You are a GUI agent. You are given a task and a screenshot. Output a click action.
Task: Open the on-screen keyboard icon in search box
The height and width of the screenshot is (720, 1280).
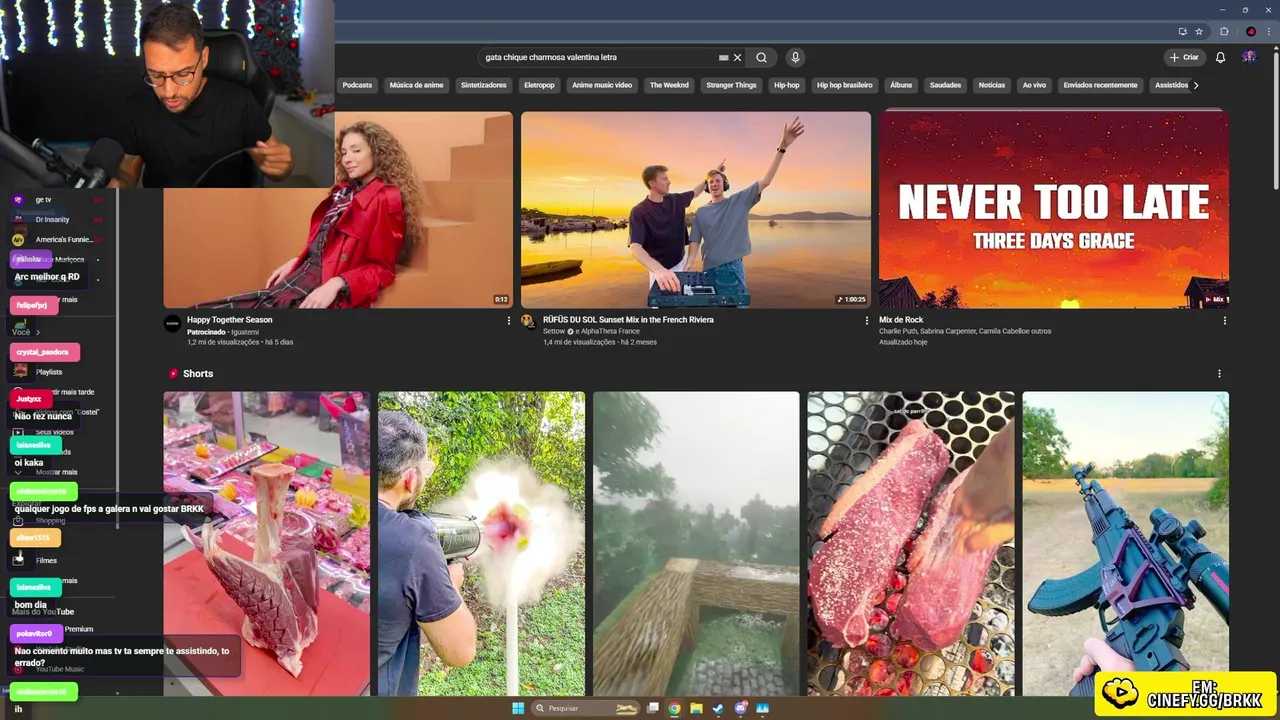coord(723,57)
